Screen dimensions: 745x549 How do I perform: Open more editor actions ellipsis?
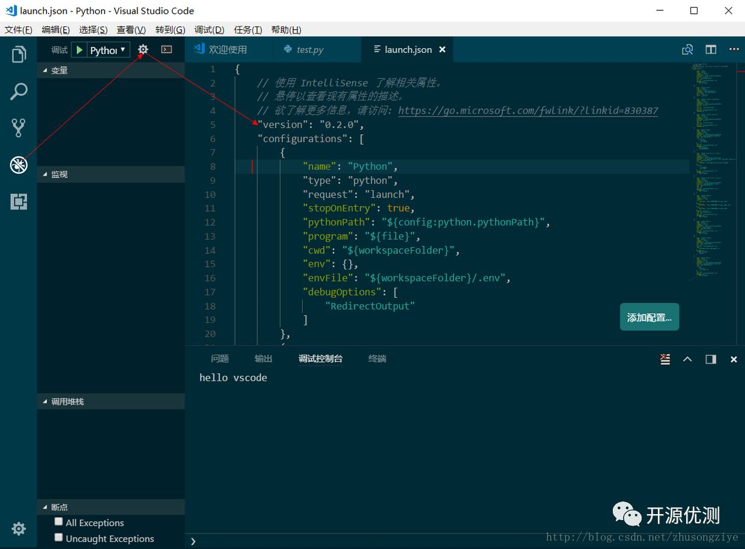coord(734,49)
